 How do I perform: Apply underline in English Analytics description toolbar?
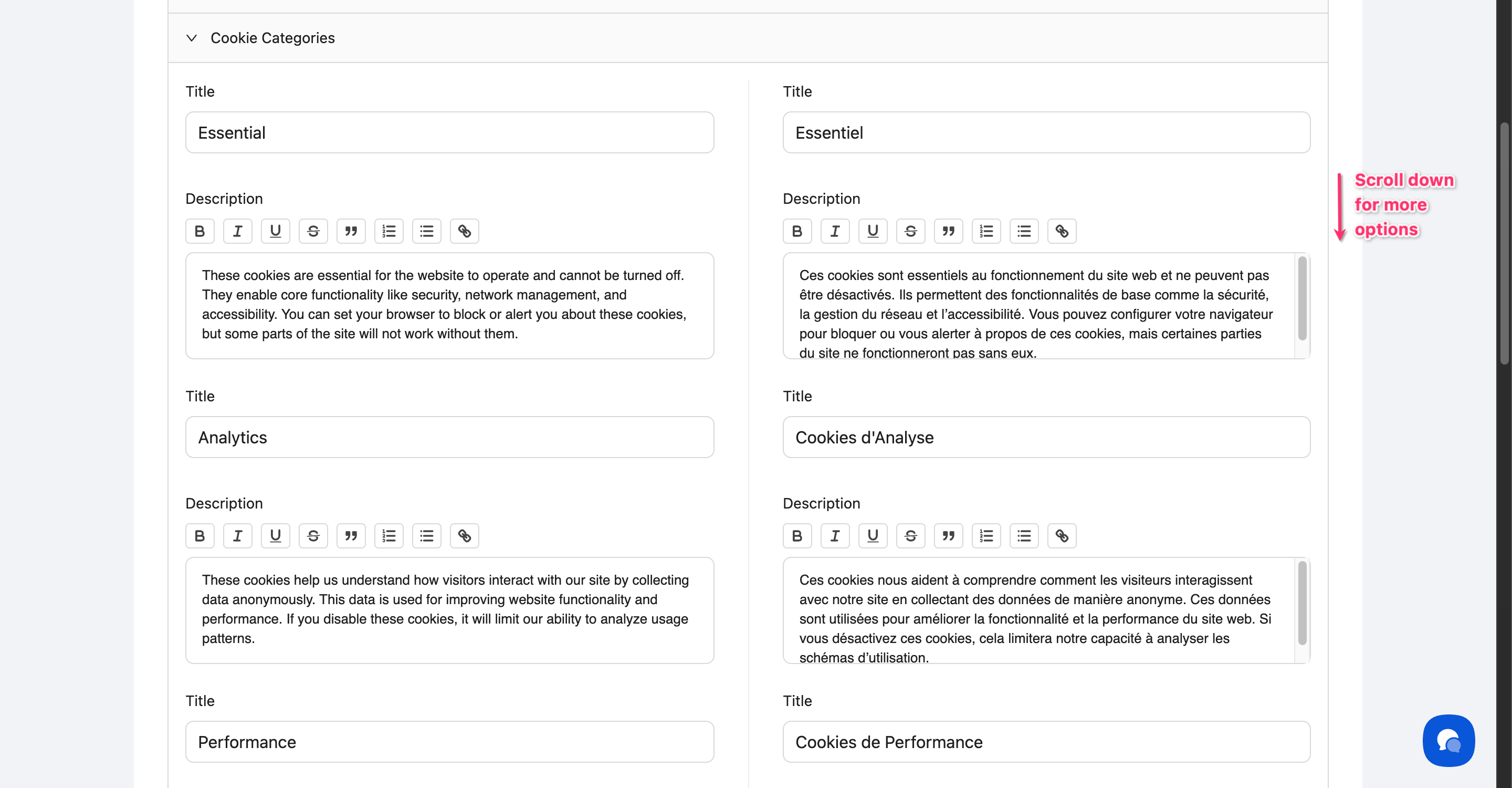tap(275, 536)
